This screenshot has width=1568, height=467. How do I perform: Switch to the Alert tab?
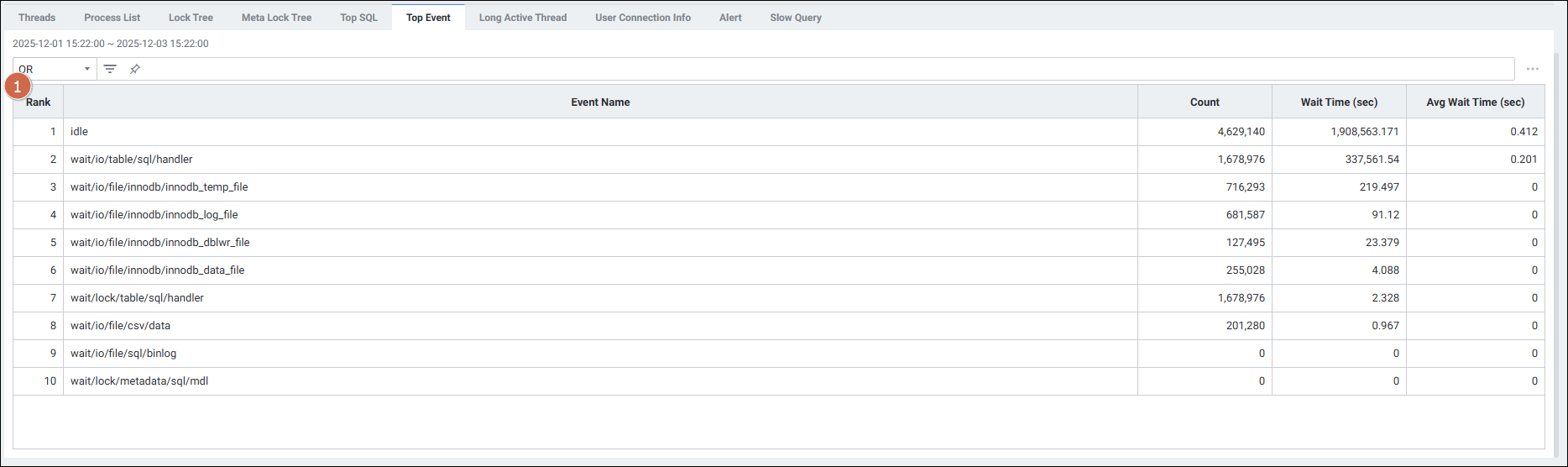pos(730,18)
